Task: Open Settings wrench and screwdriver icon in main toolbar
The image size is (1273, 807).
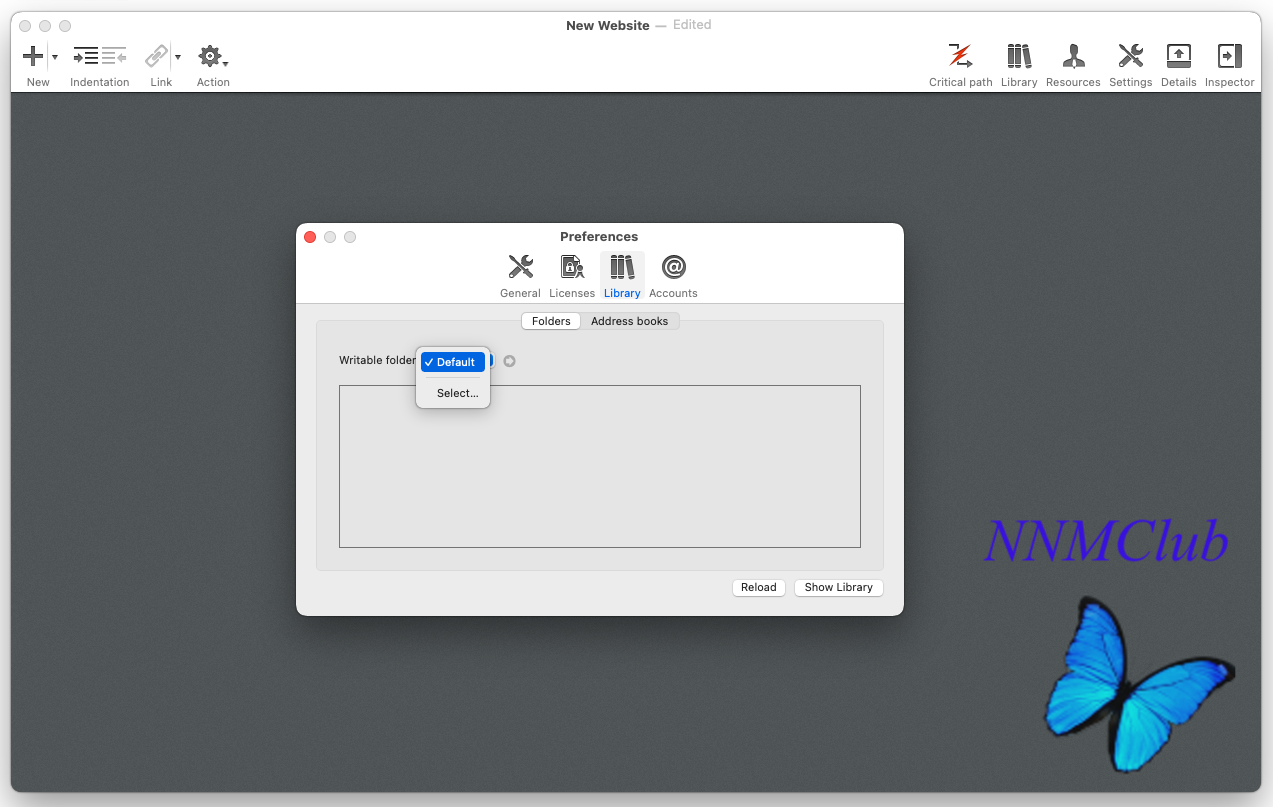Action: pyautogui.click(x=1130, y=56)
